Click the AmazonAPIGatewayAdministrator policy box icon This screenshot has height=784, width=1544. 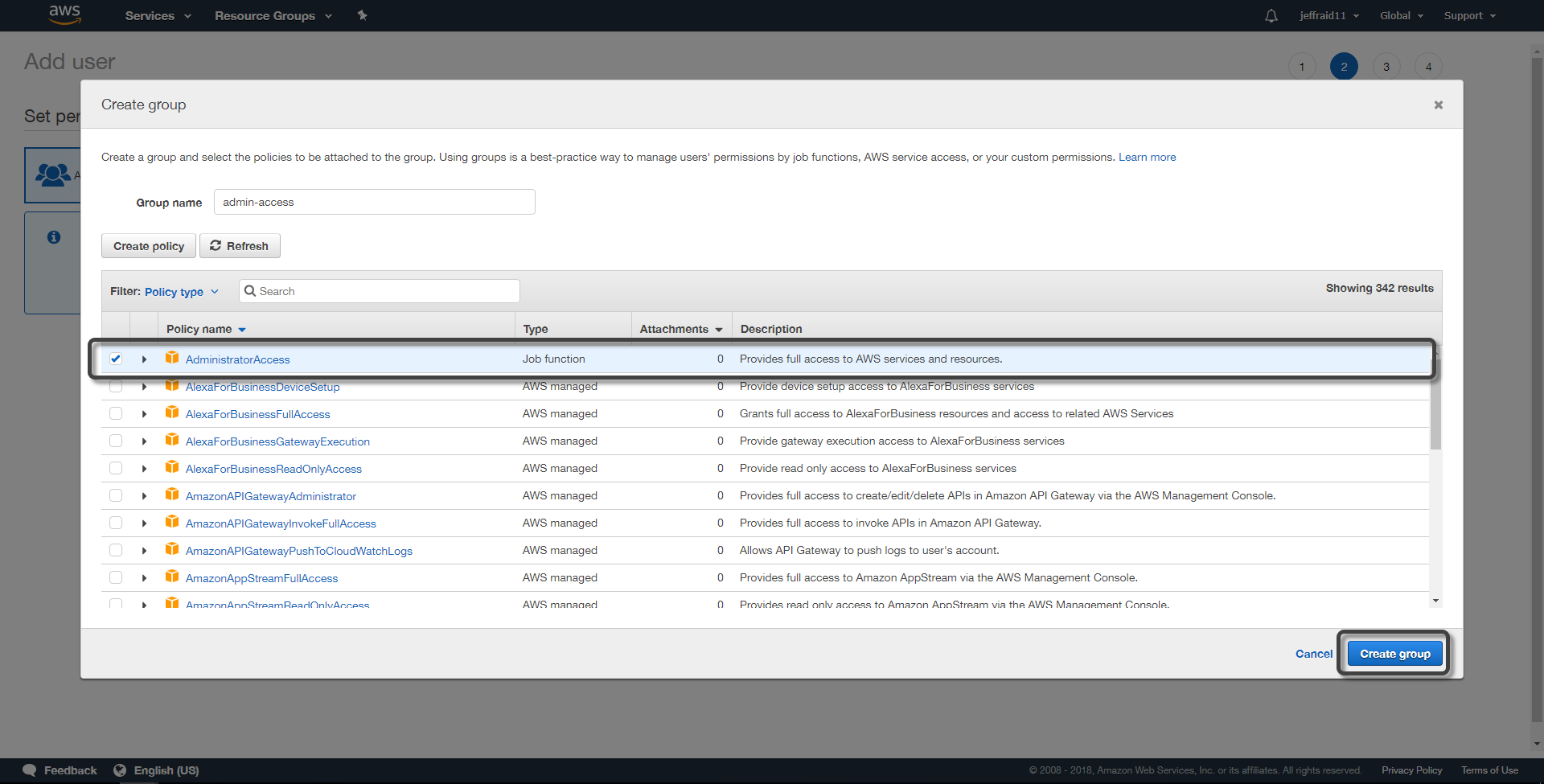(x=172, y=495)
